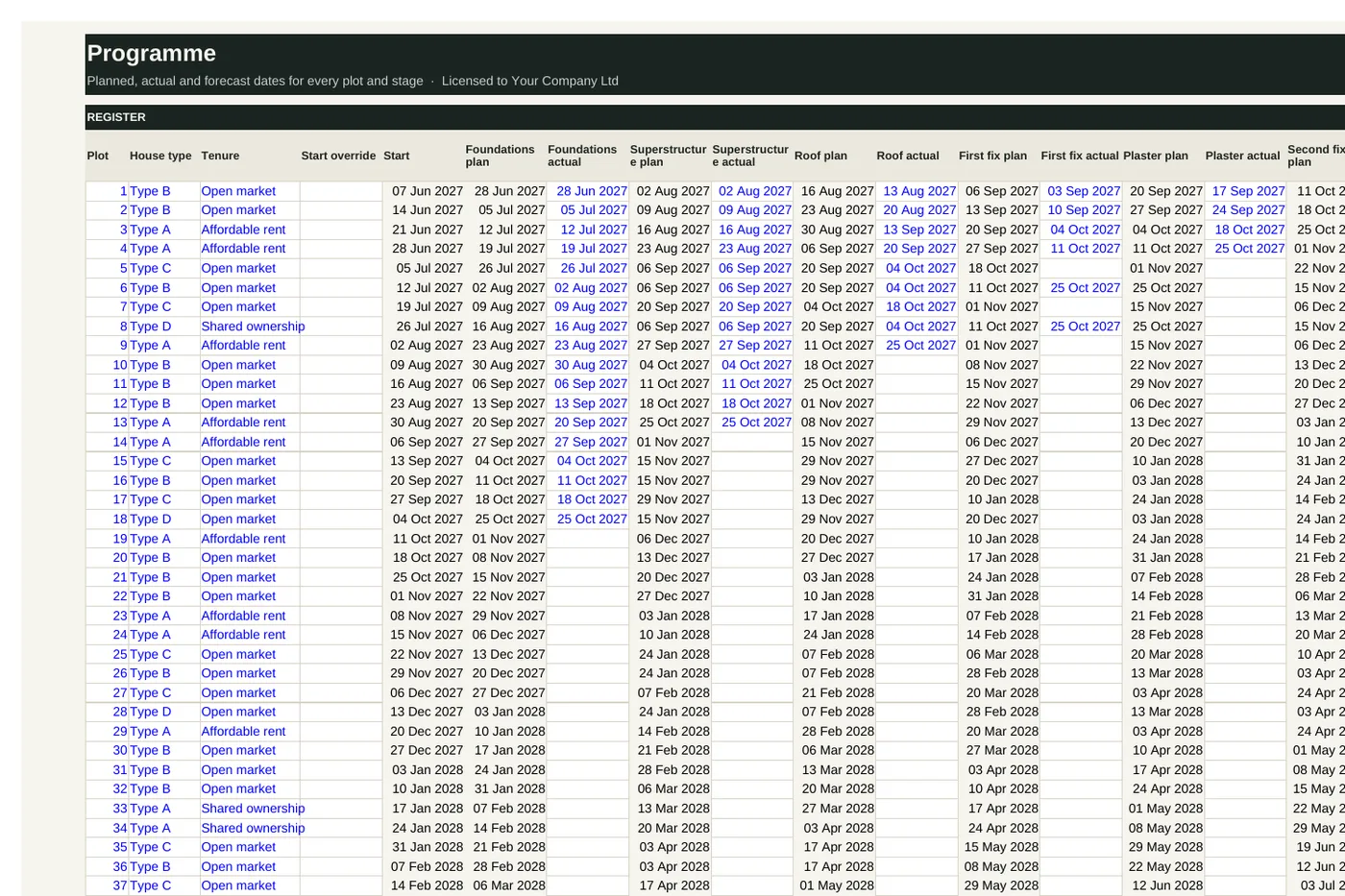Viewport: 1345px width, 896px height.
Task: Click Roof actual 13 Aug 2027
Action: click(919, 191)
